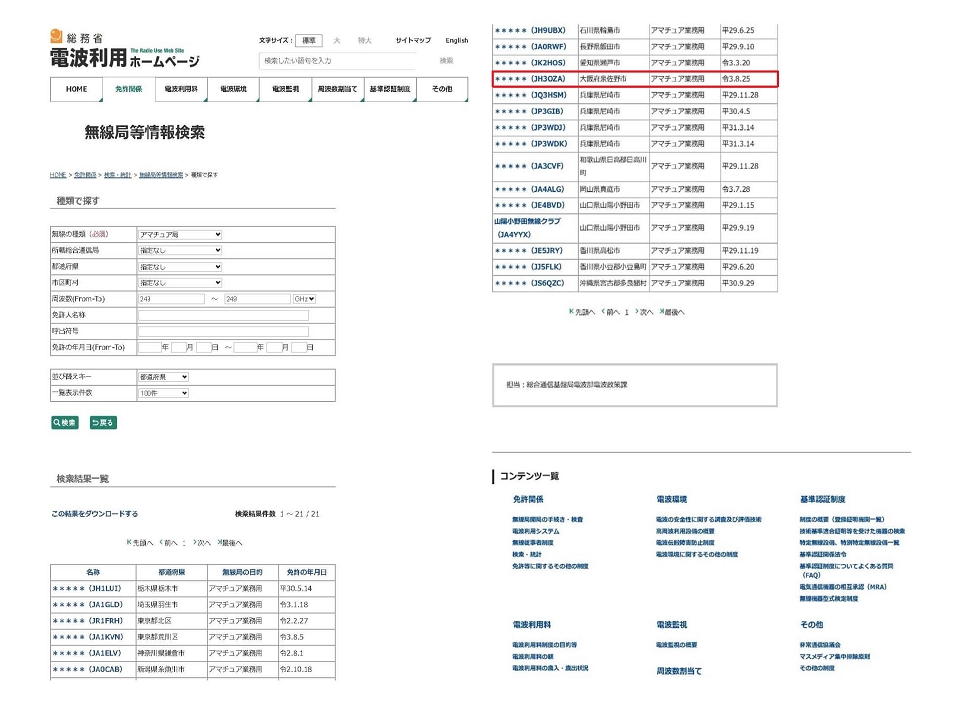
Task: Select 特大 font size option
Action: tap(365, 40)
